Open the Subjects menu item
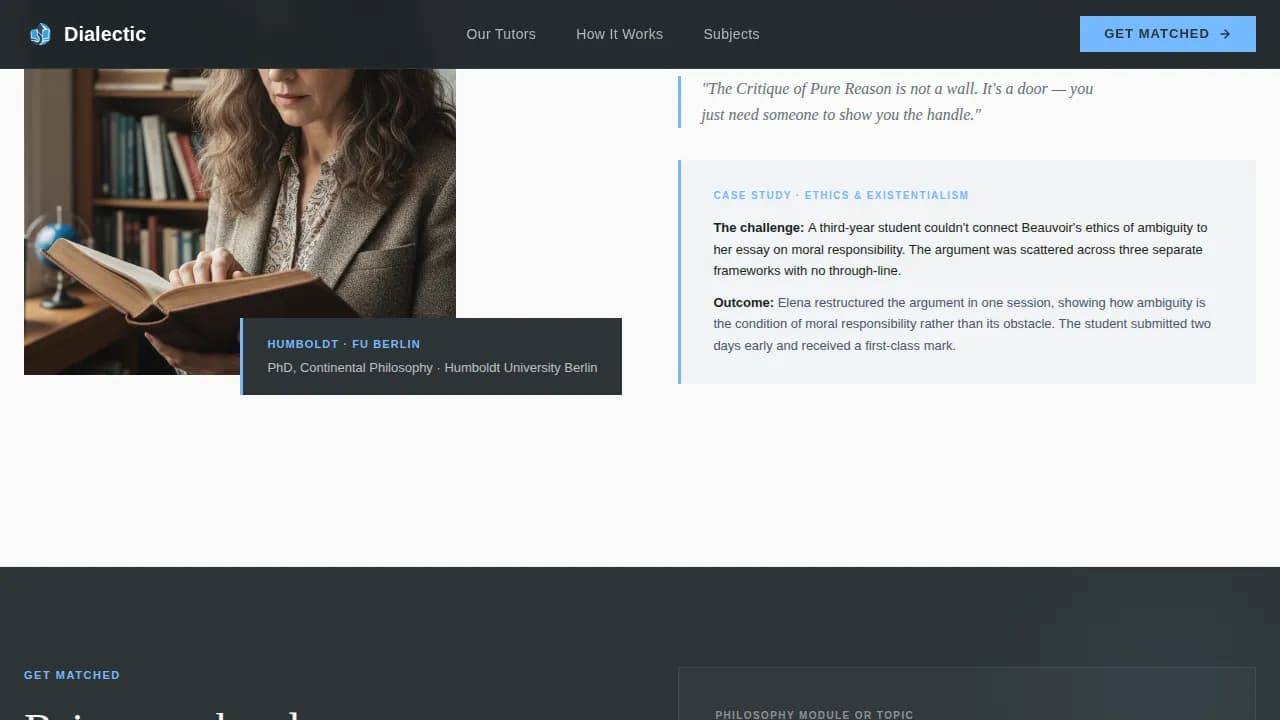Image resolution: width=1280 pixels, height=720 pixels. 731,34
